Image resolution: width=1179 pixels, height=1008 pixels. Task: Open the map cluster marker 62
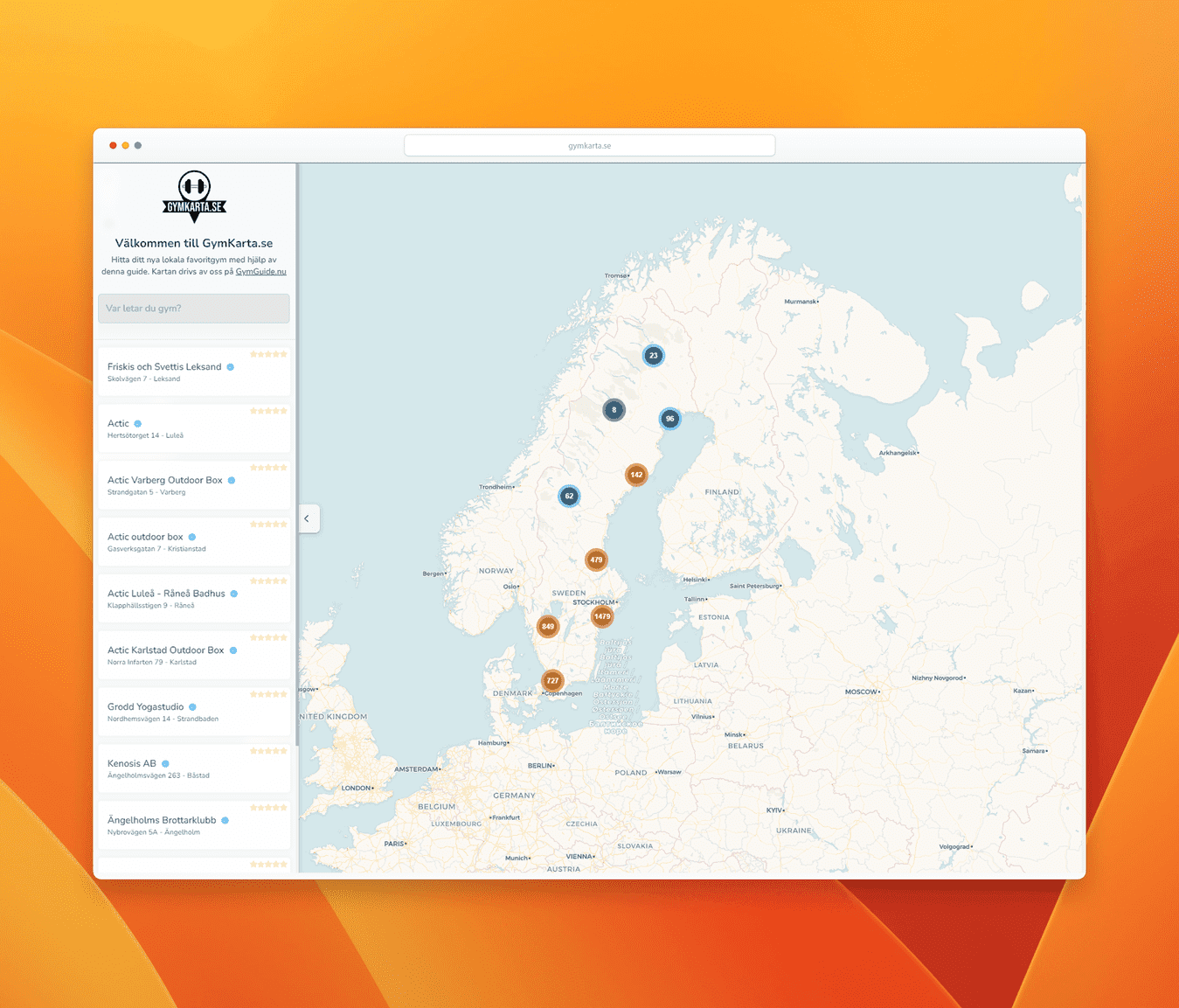569,497
